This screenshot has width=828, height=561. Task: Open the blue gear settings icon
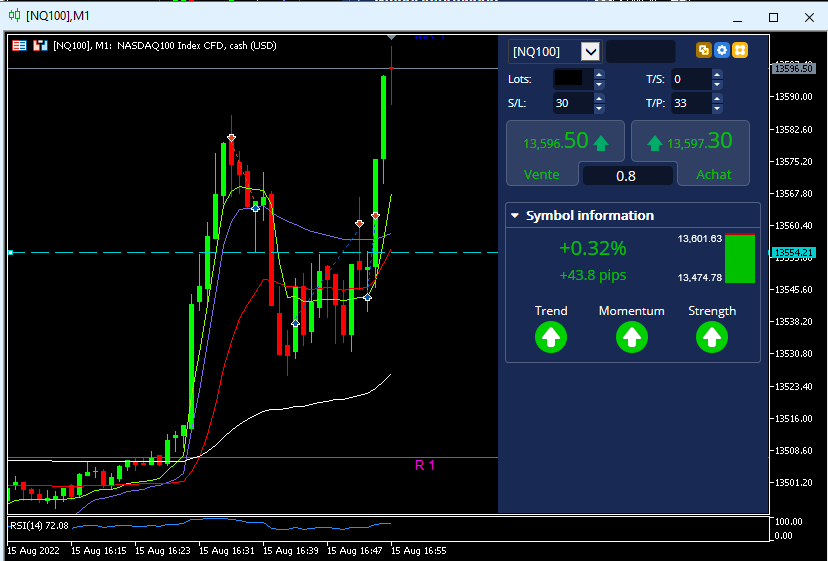click(722, 50)
